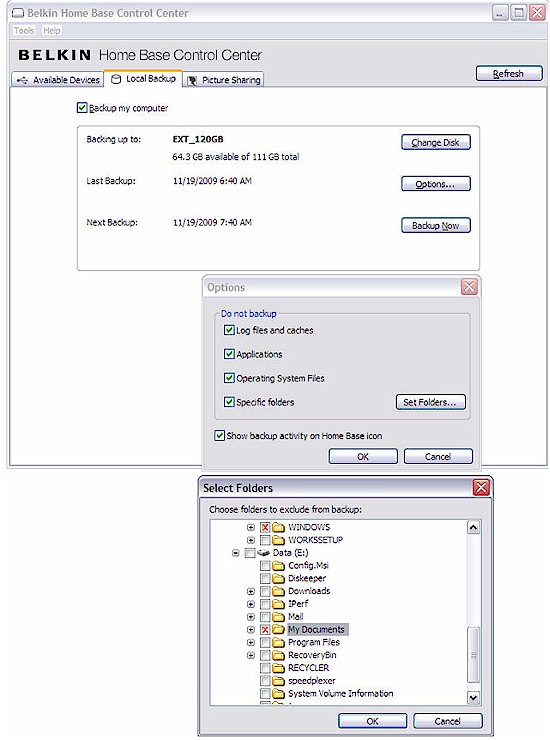Expand the WINDOWS folder node
The width and height of the screenshot is (550, 740).
(251, 527)
